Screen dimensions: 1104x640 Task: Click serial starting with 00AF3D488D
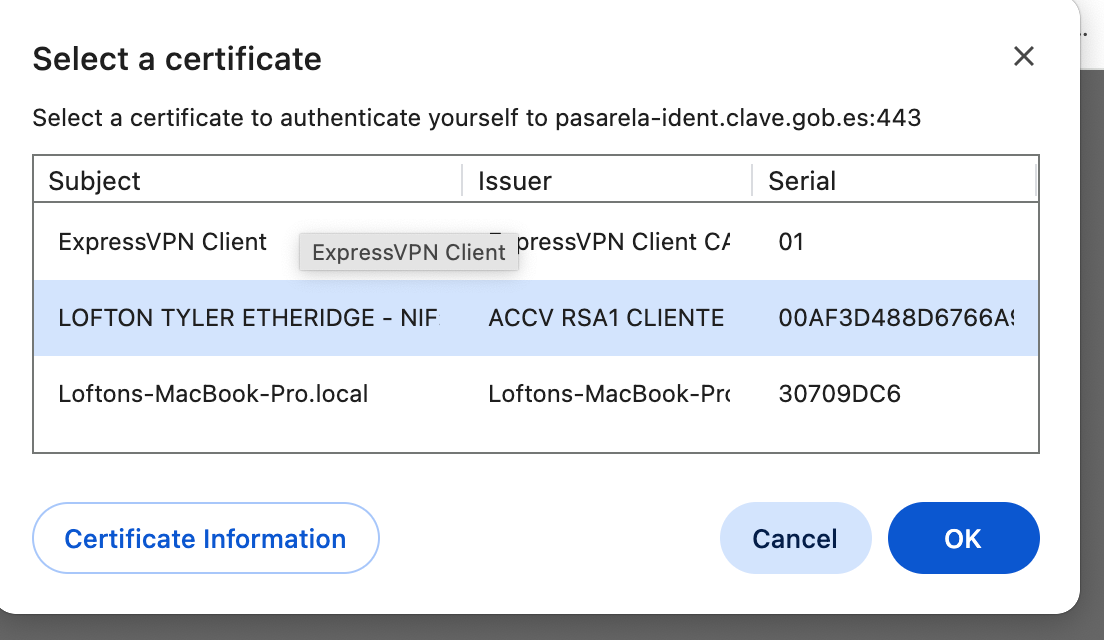[895, 318]
